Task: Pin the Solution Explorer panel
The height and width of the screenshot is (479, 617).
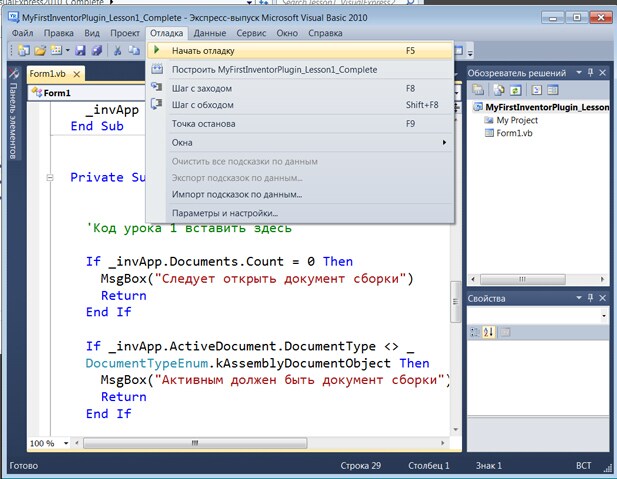Action: 591,73
